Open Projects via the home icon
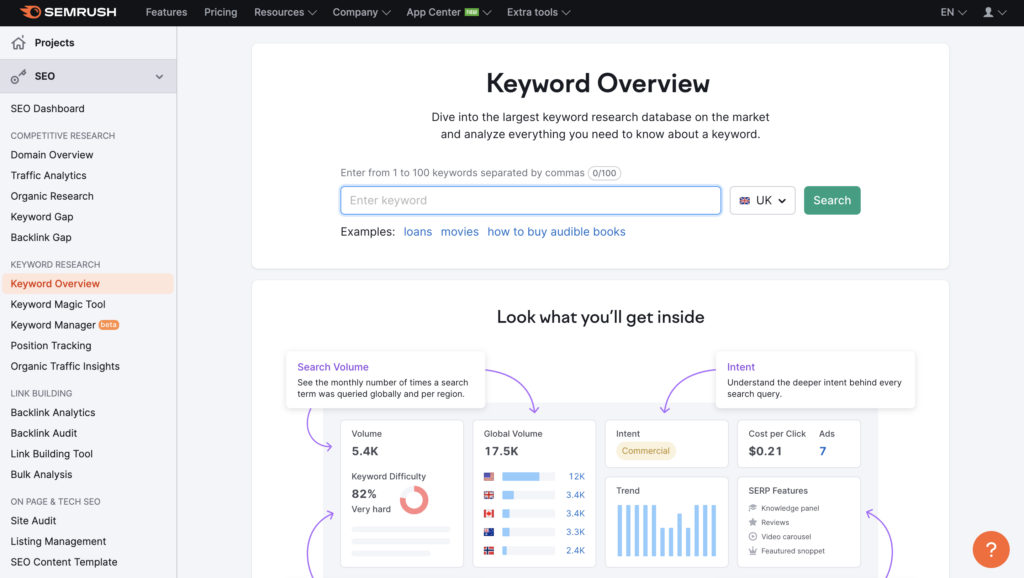The height and width of the screenshot is (578, 1024). (x=17, y=43)
